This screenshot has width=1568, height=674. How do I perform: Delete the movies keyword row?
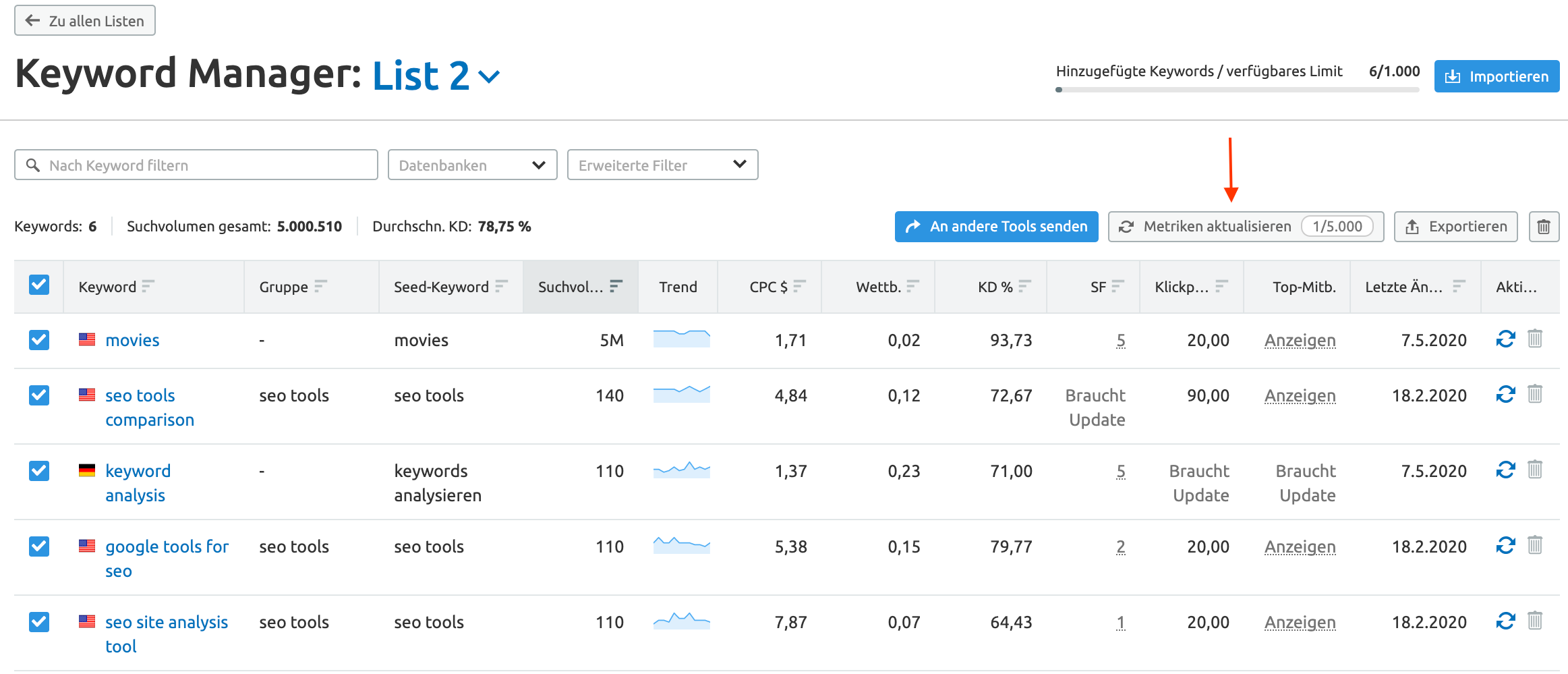[1535, 338]
